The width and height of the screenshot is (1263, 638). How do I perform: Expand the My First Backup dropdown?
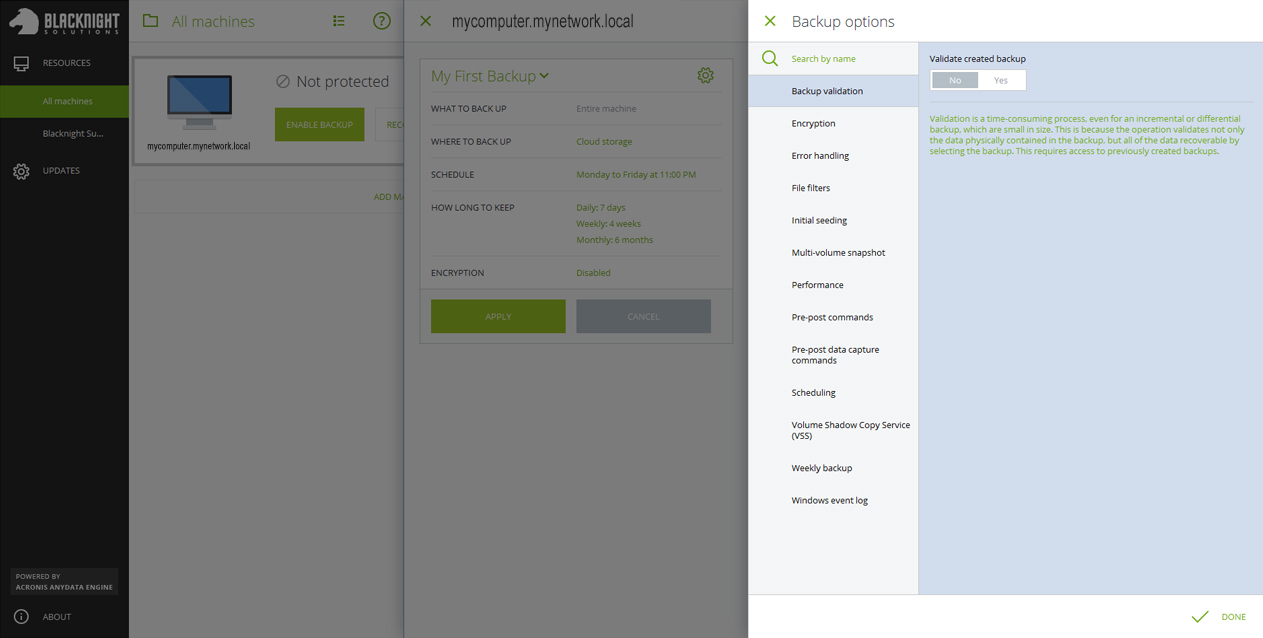[544, 76]
